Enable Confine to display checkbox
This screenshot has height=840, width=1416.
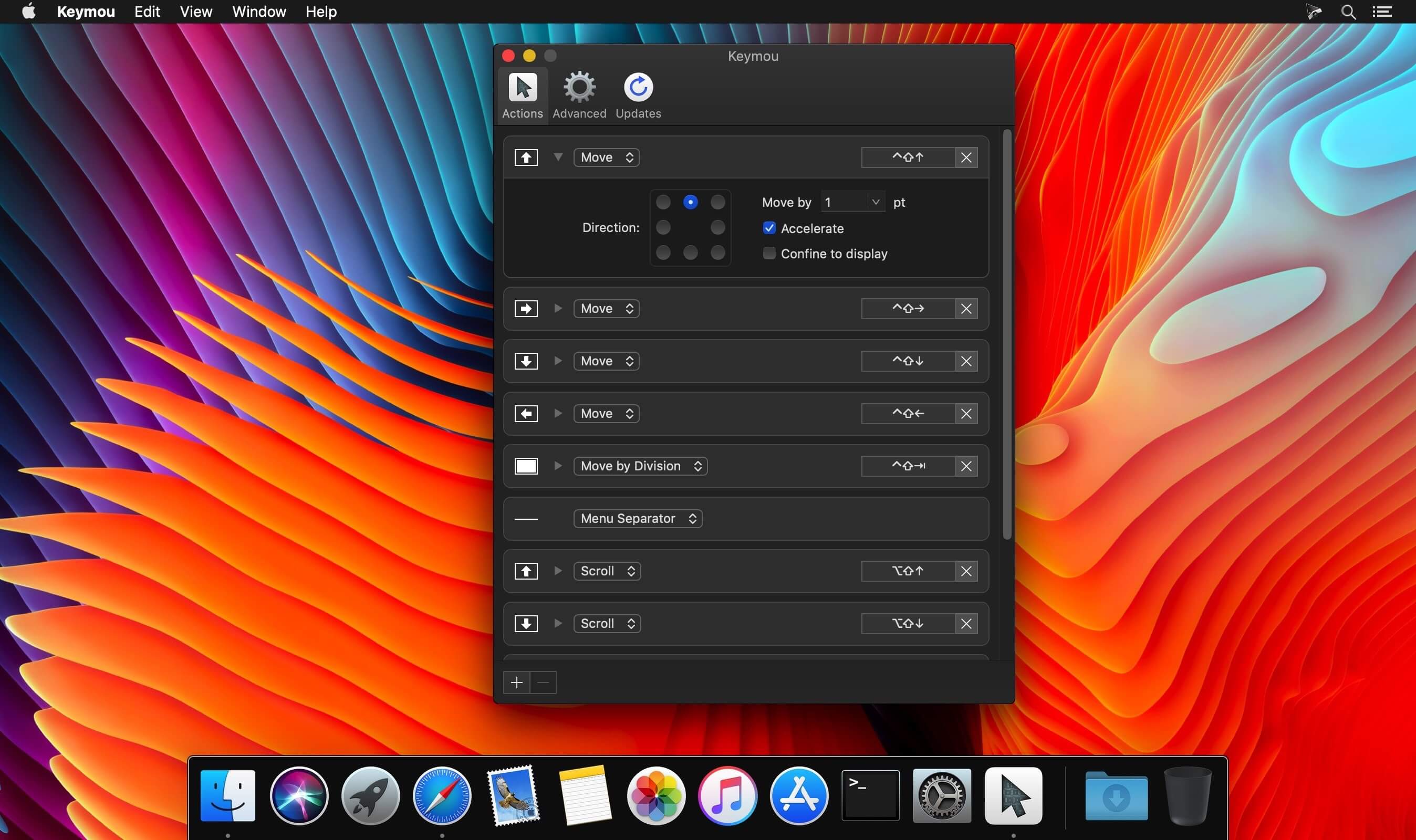[769, 254]
